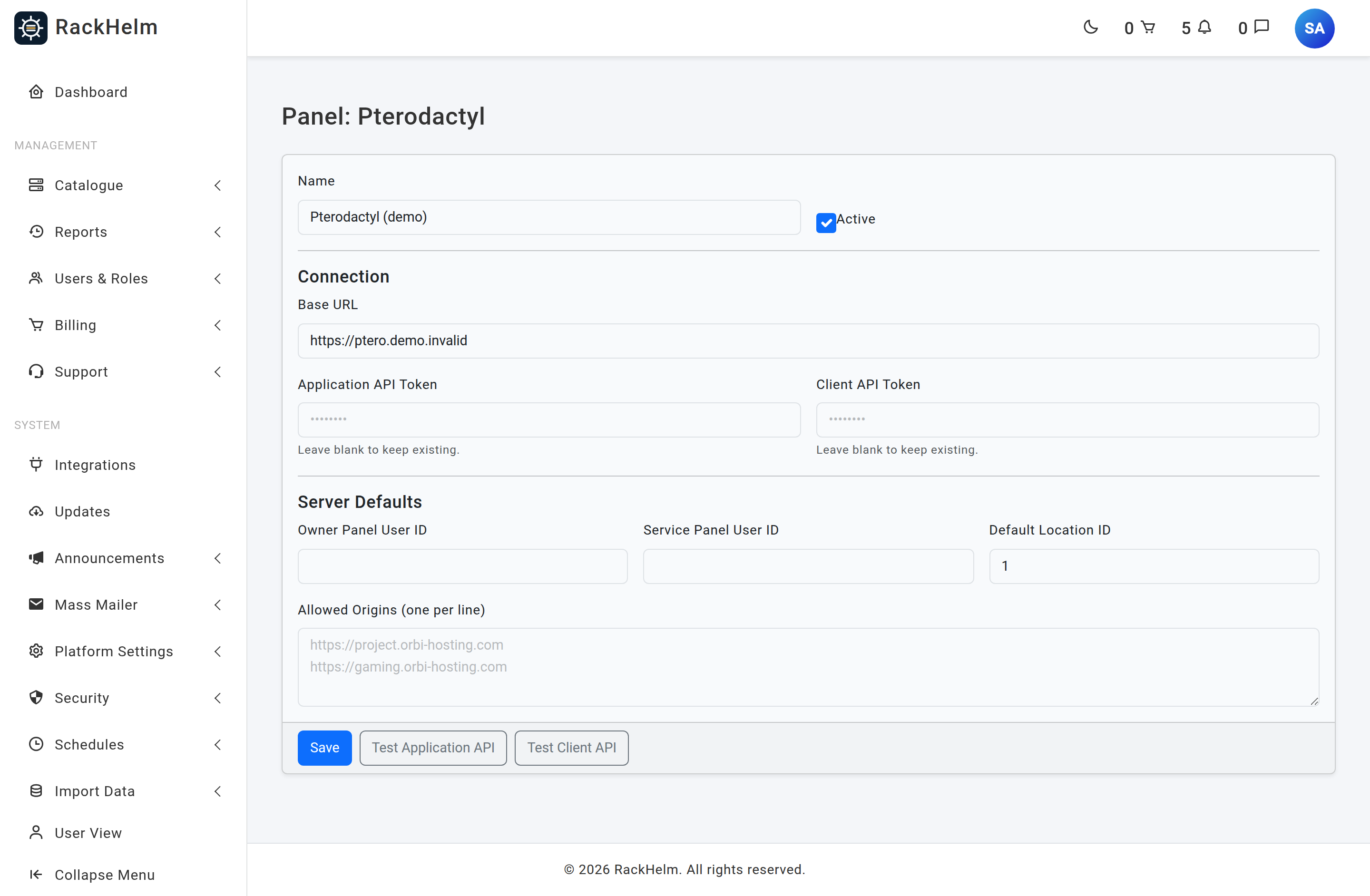Viewport: 1370px width, 896px height.
Task: Open messages chat icon
Action: tap(1261, 27)
